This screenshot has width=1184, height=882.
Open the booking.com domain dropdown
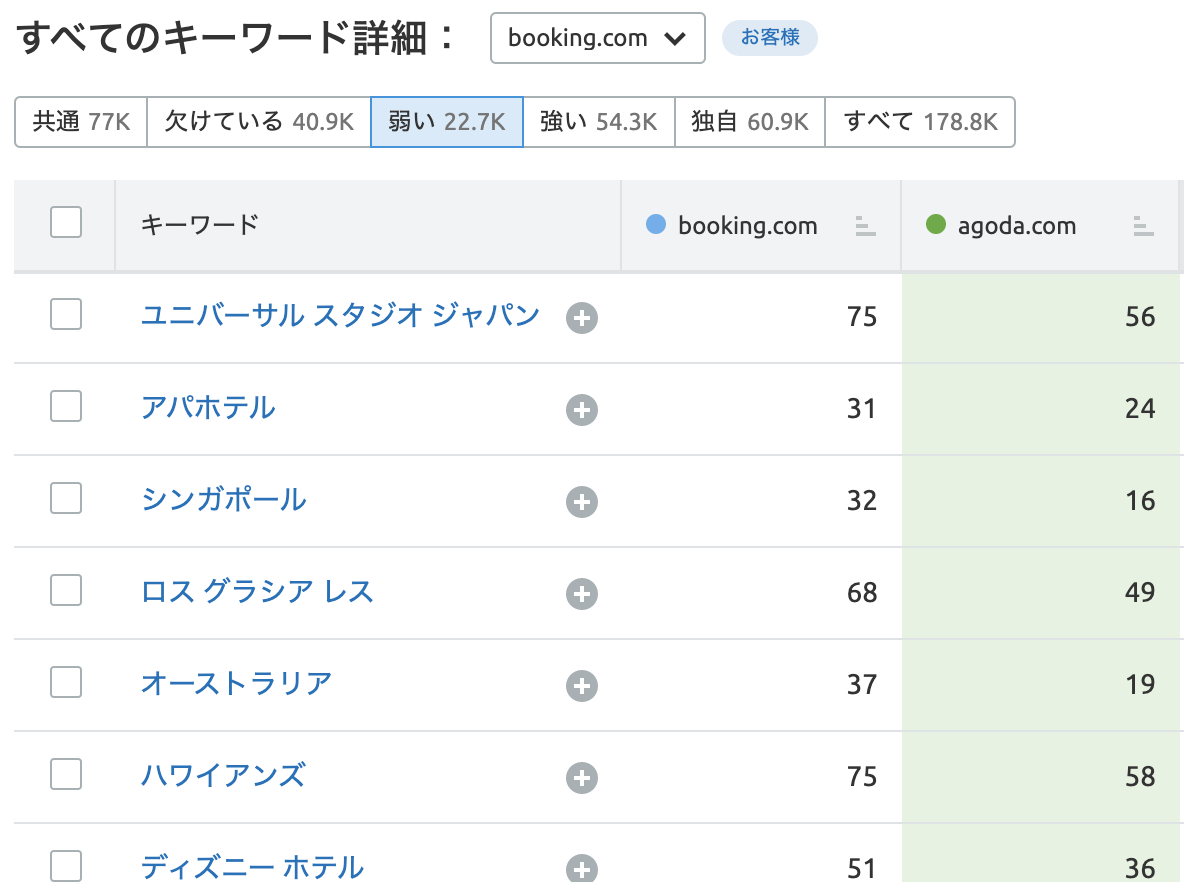(x=597, y=38)
